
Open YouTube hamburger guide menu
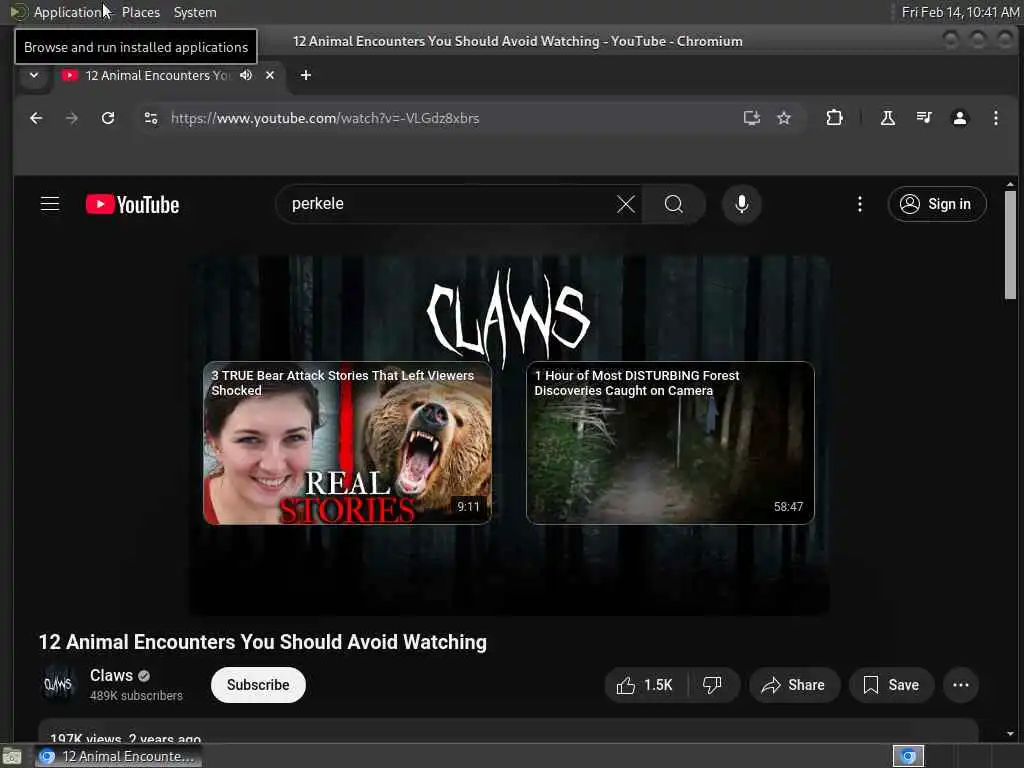click(50, 204)
